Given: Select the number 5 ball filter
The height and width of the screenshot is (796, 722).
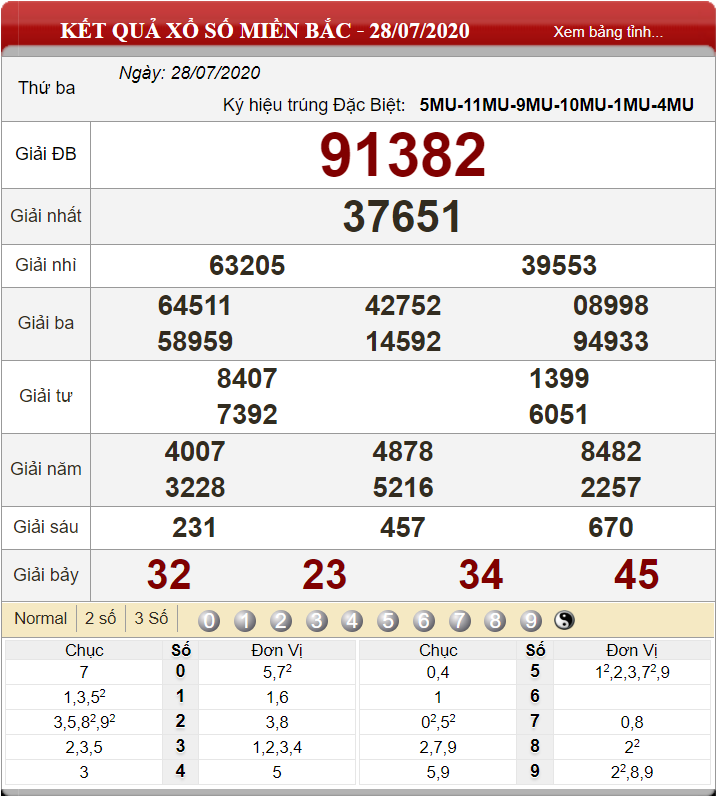Looking at the screenshot, I should pos(388,620).
